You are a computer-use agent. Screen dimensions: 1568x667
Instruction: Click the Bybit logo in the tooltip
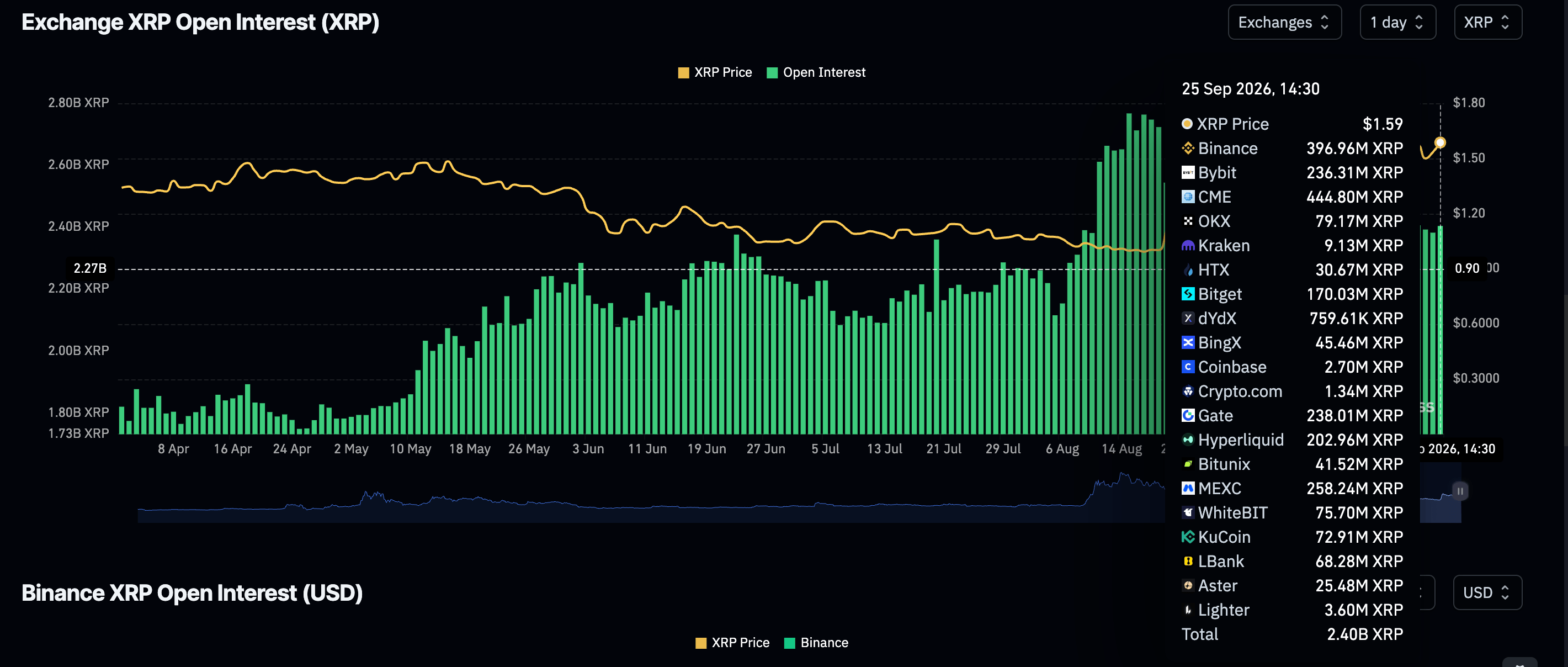pos(1188,172)
